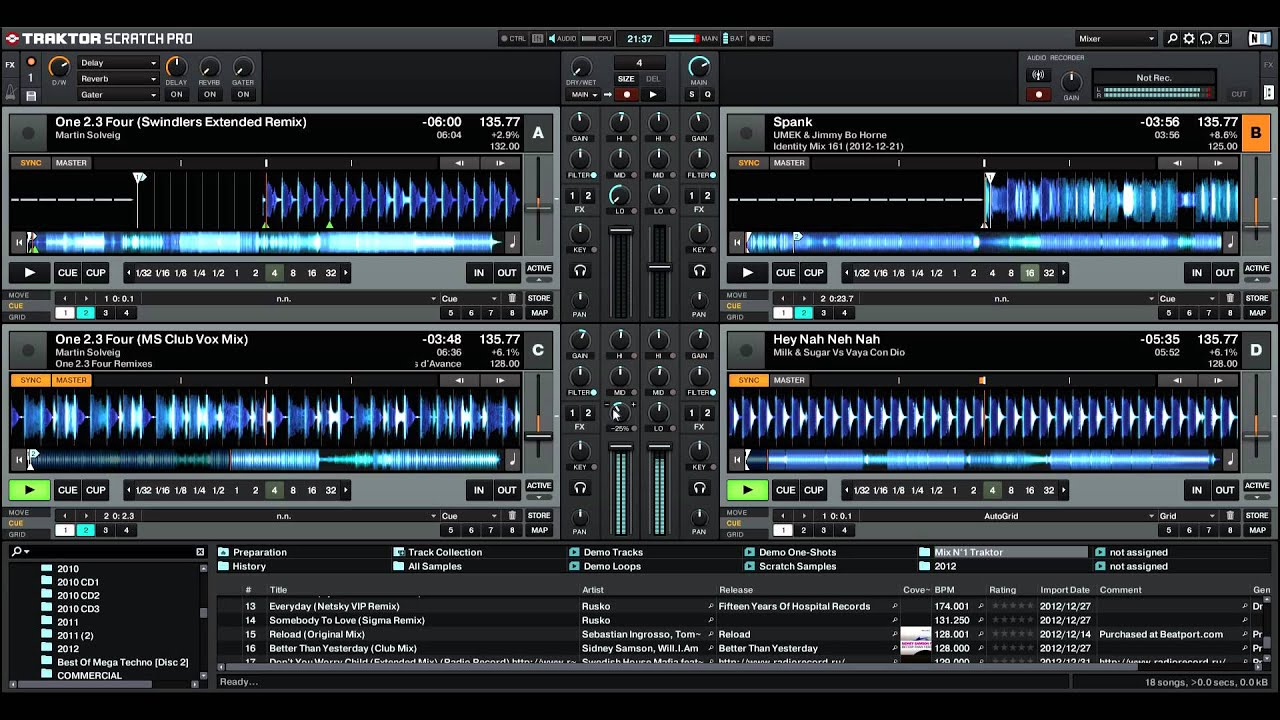1280x720 pixels.
Task: Click CUP button on deck B
Action: [813, 272]
